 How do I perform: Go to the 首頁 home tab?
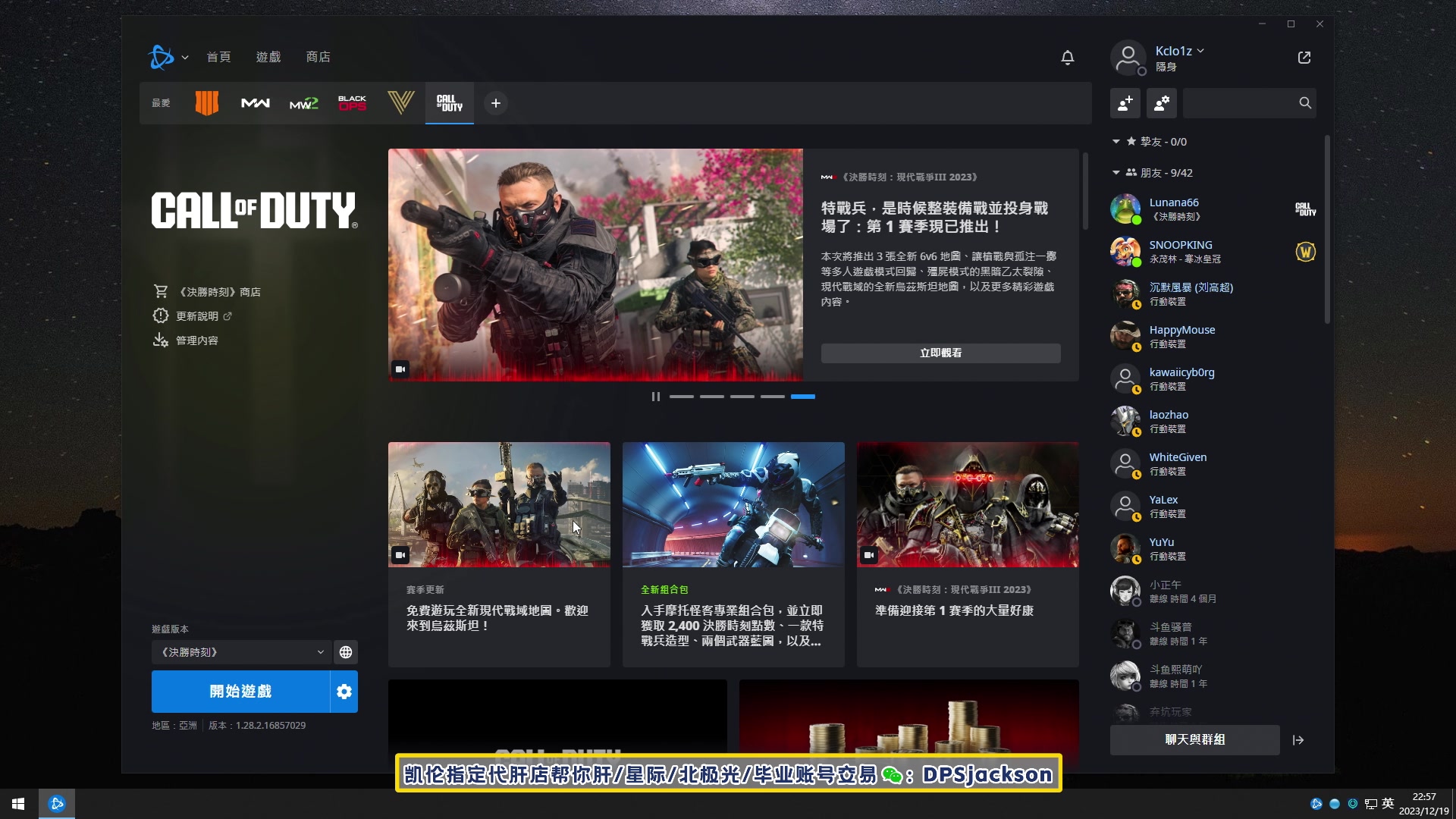[219, 58]
